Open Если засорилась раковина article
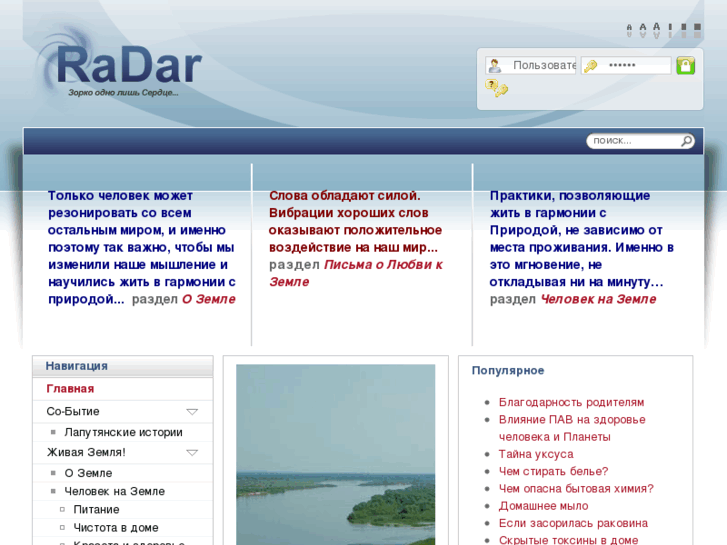The width and height of the screenshot is (727, 545). 573,523
